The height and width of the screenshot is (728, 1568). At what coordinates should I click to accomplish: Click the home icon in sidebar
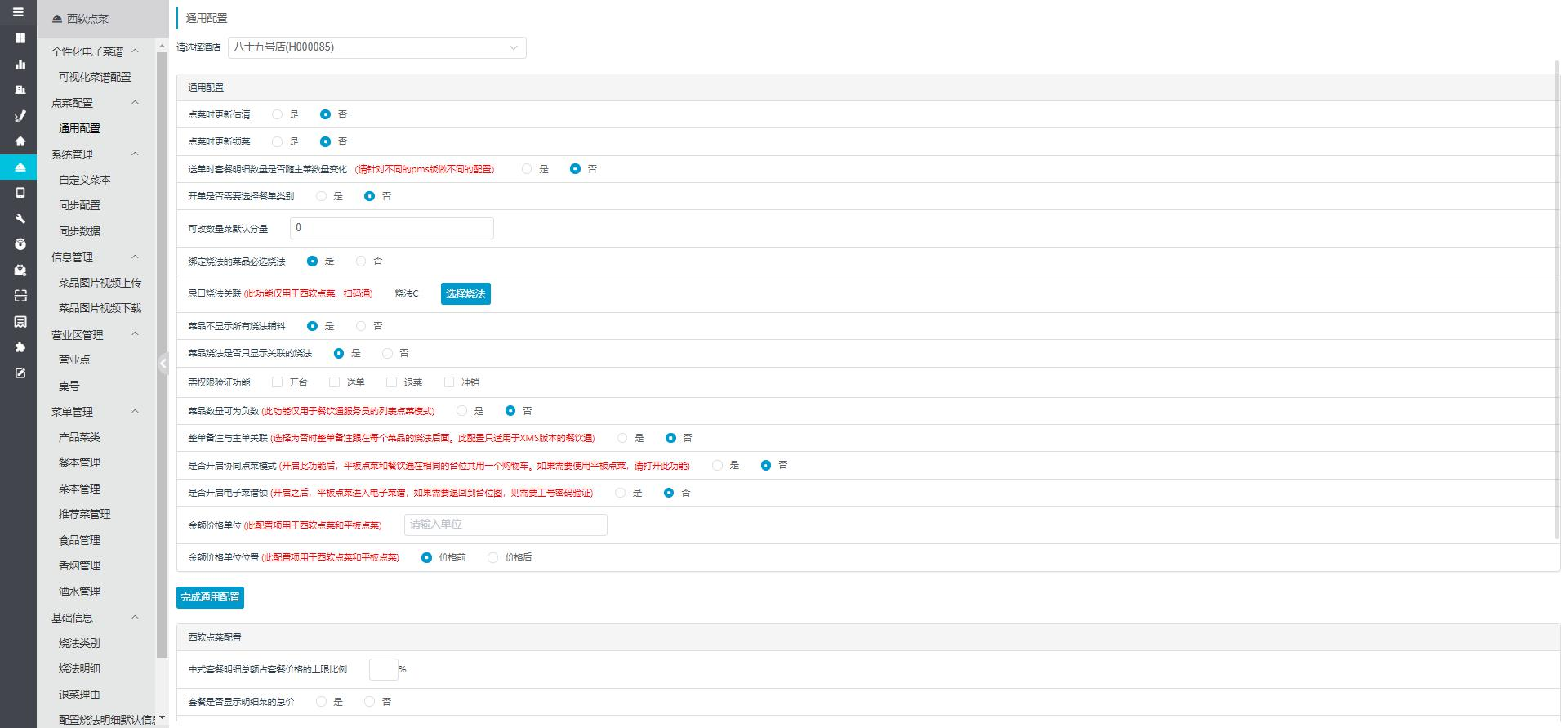pyautogui.click(x=20, y=141)
